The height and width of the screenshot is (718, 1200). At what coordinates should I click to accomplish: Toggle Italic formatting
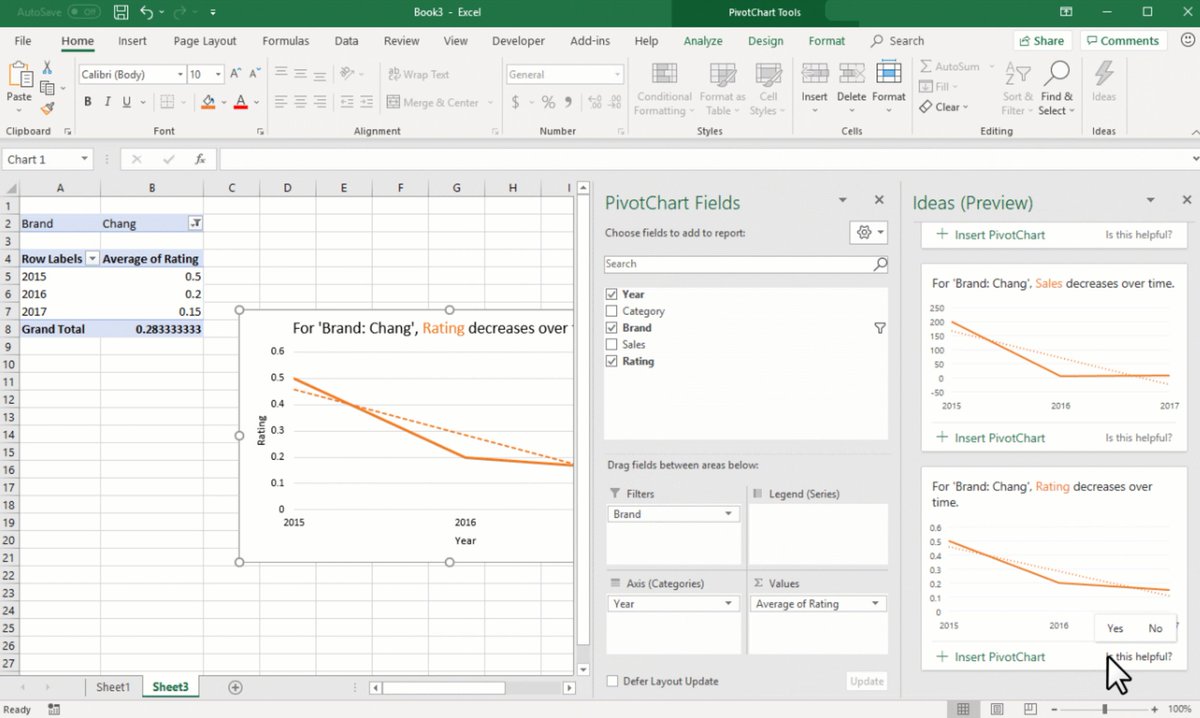[107, 102]
